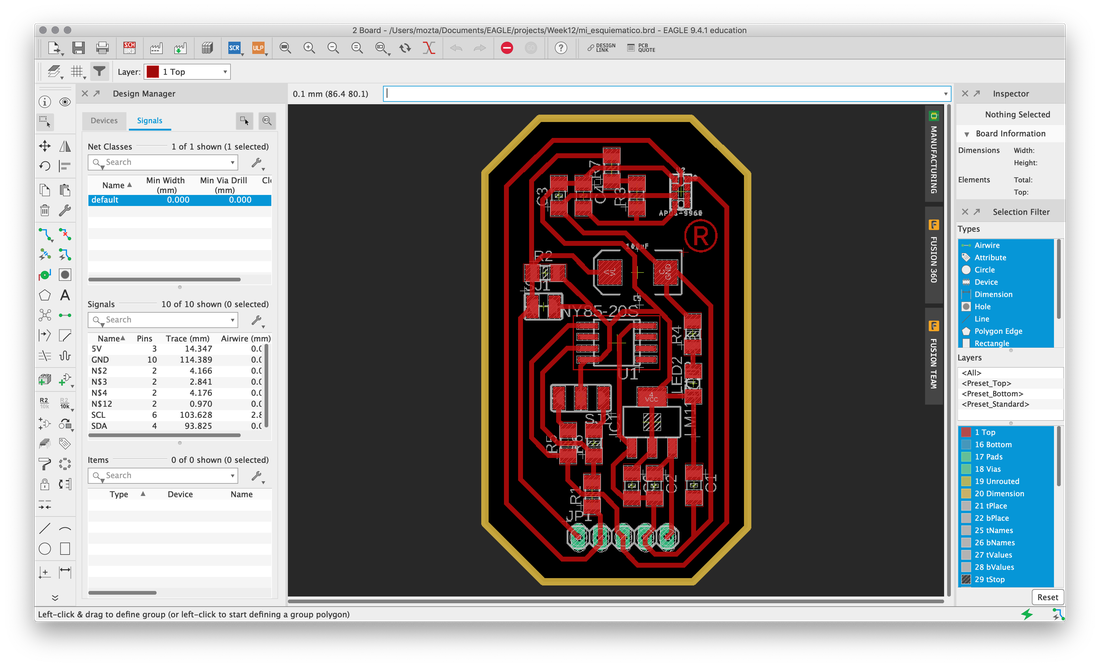The image size is (1100, 667).
Task: Select the Preset_Top layer preset
Action: click(x=986, y=383)
